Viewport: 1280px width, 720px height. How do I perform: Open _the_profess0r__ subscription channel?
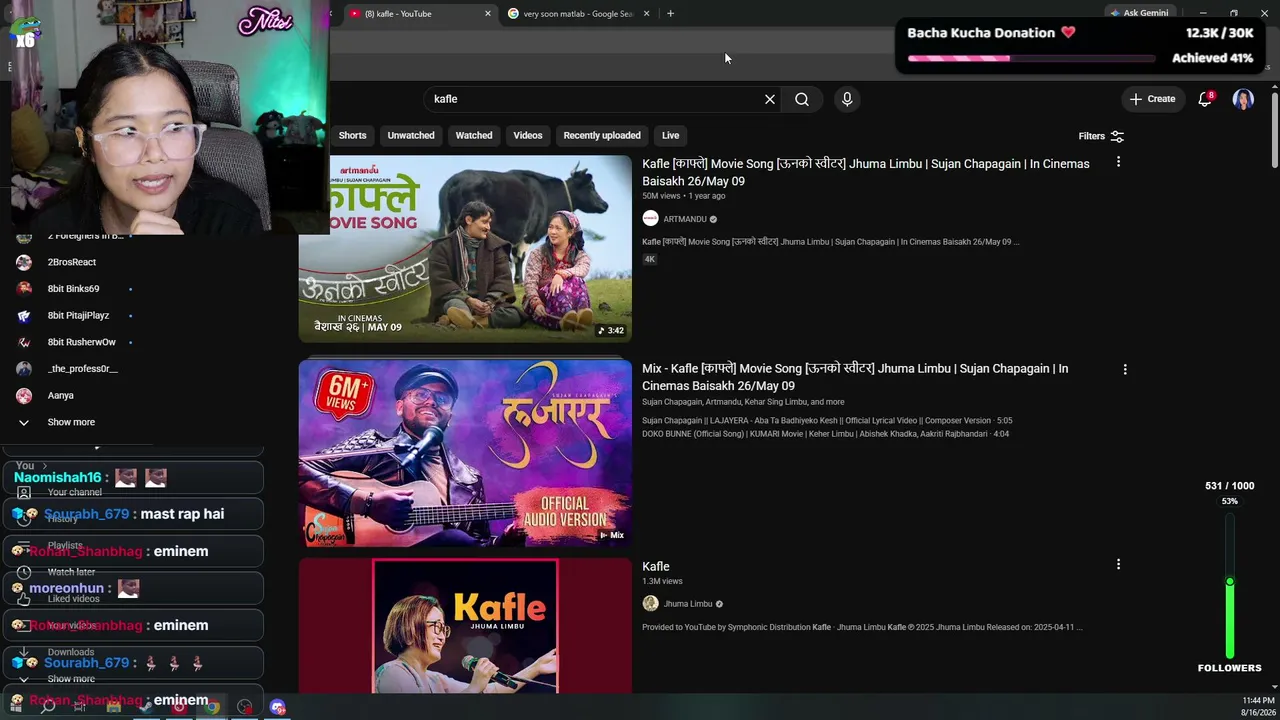[83, 369]
